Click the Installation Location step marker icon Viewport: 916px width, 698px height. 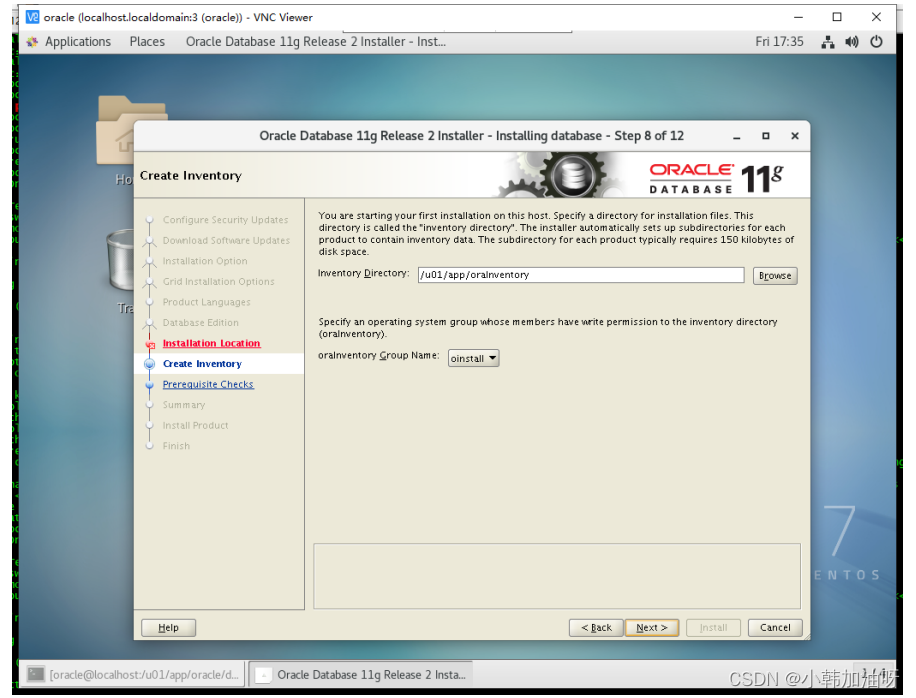click(150, 345)
